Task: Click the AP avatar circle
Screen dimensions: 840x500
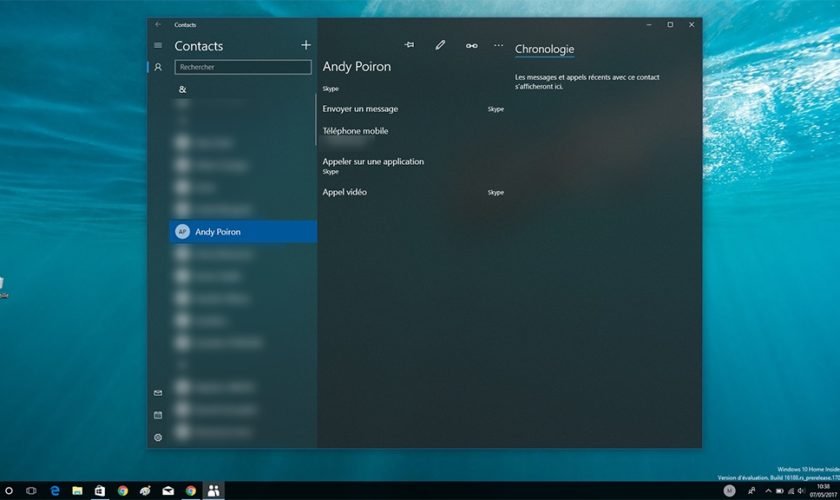Action: pyautogui.click(x=182, y=232)
